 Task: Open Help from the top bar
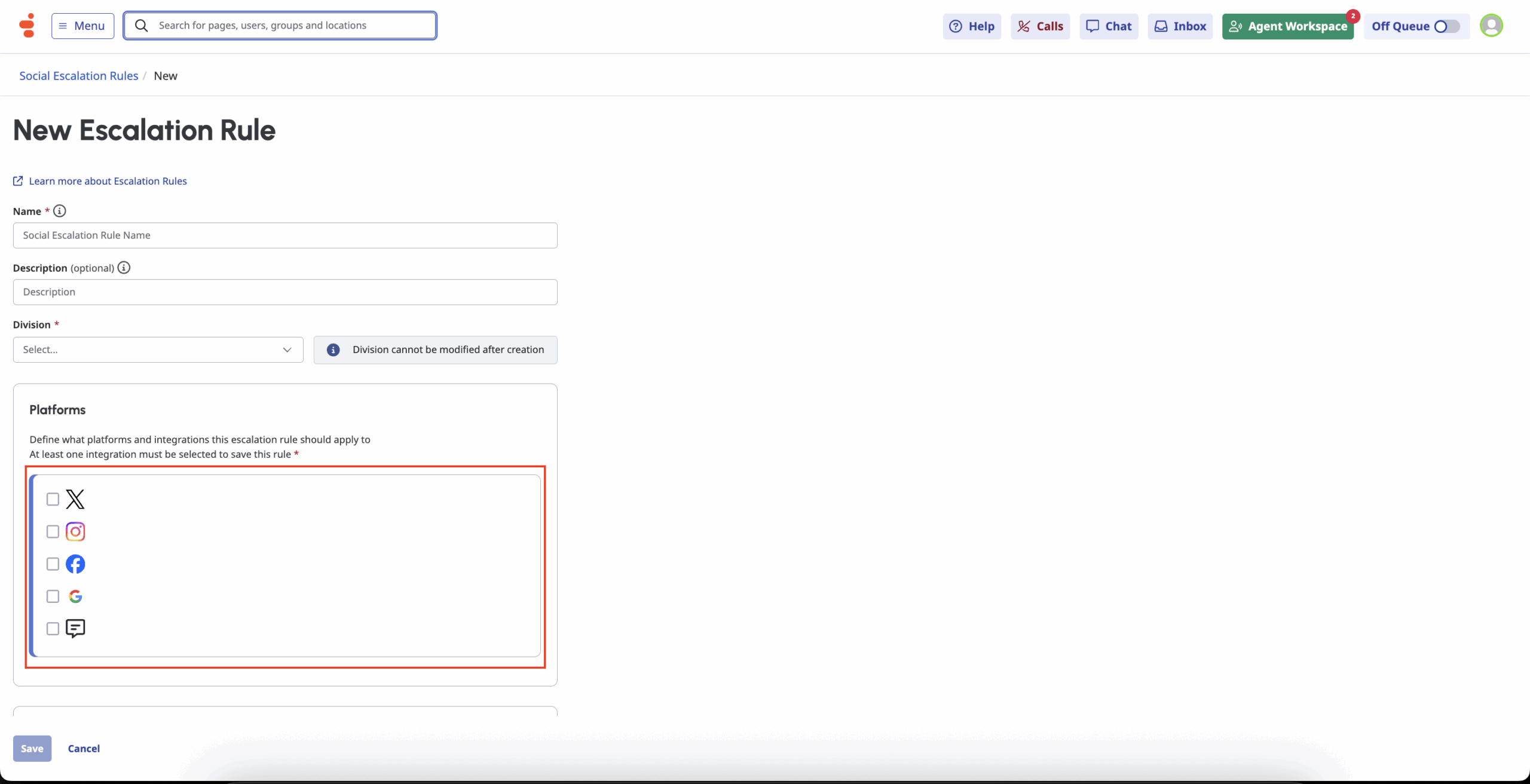pyautogui.click(x=972, y=26)
